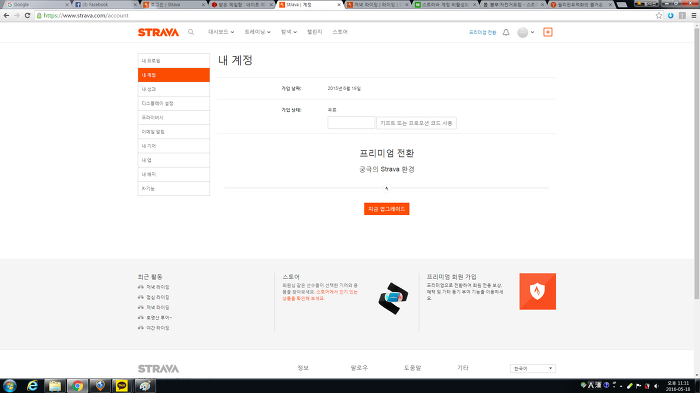Click the URL address bar
This screenshot has height=393, width=700.
click(344, 15)
